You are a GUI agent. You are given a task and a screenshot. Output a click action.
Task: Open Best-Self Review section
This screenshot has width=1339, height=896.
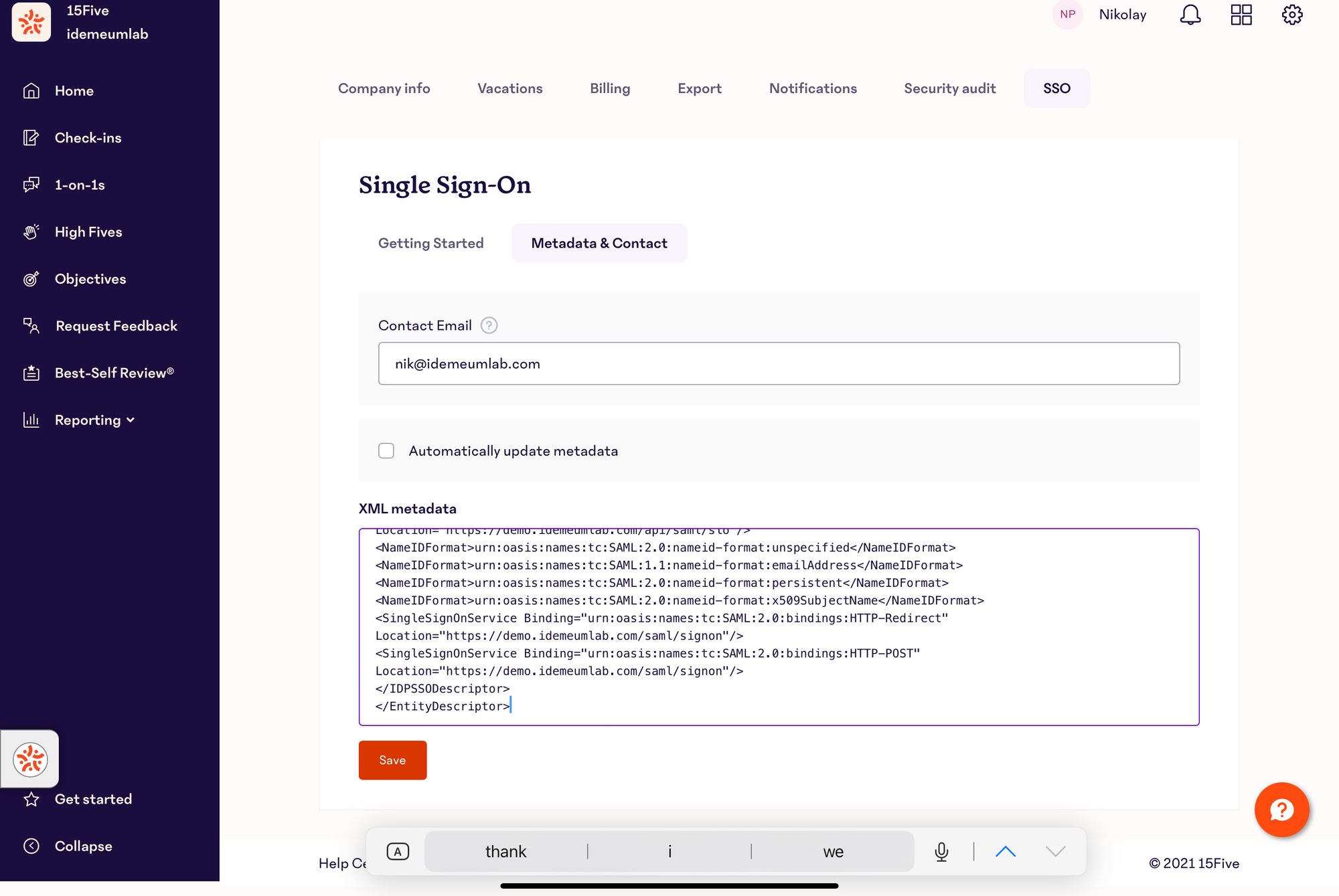114,373
